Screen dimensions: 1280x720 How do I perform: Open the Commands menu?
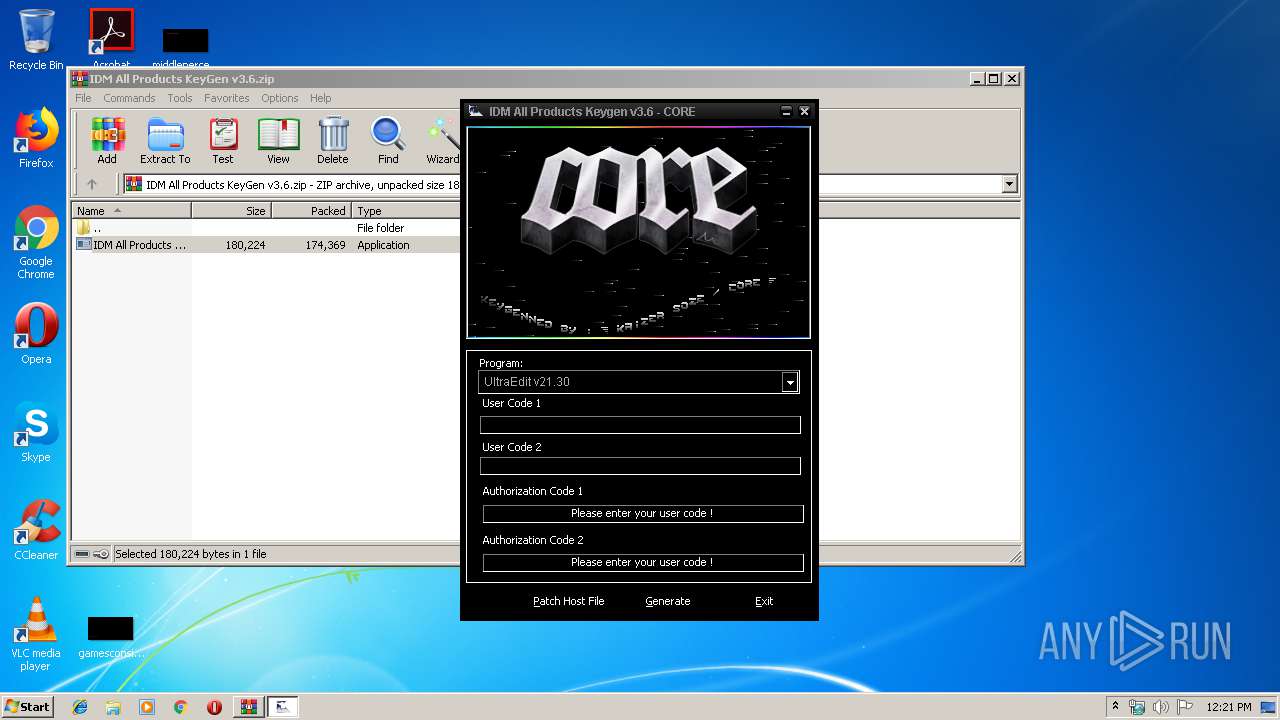(x=129, y=98)
